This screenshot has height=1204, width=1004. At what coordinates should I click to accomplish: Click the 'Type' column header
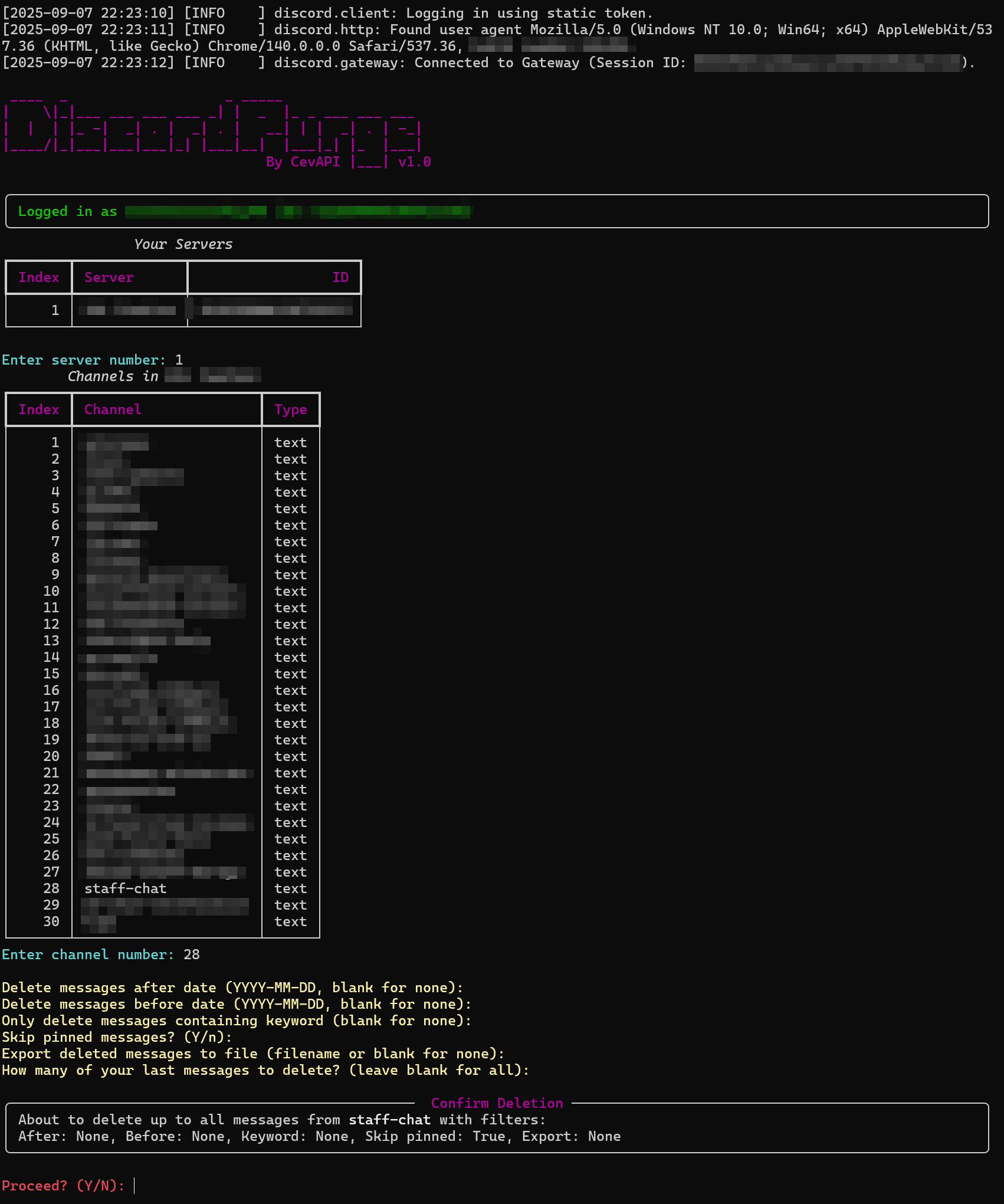pyautogui.click(x=290, y=409)
